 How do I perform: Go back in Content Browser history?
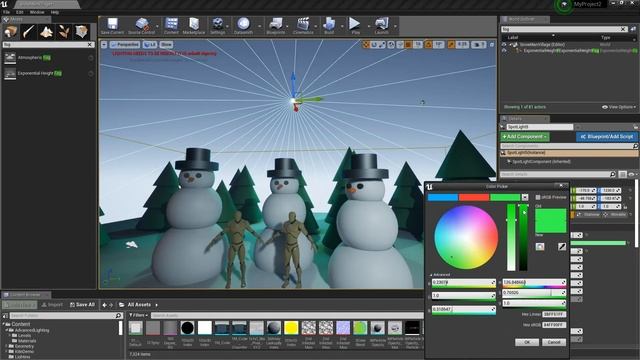pyautogui.click(x=104, y=305)
